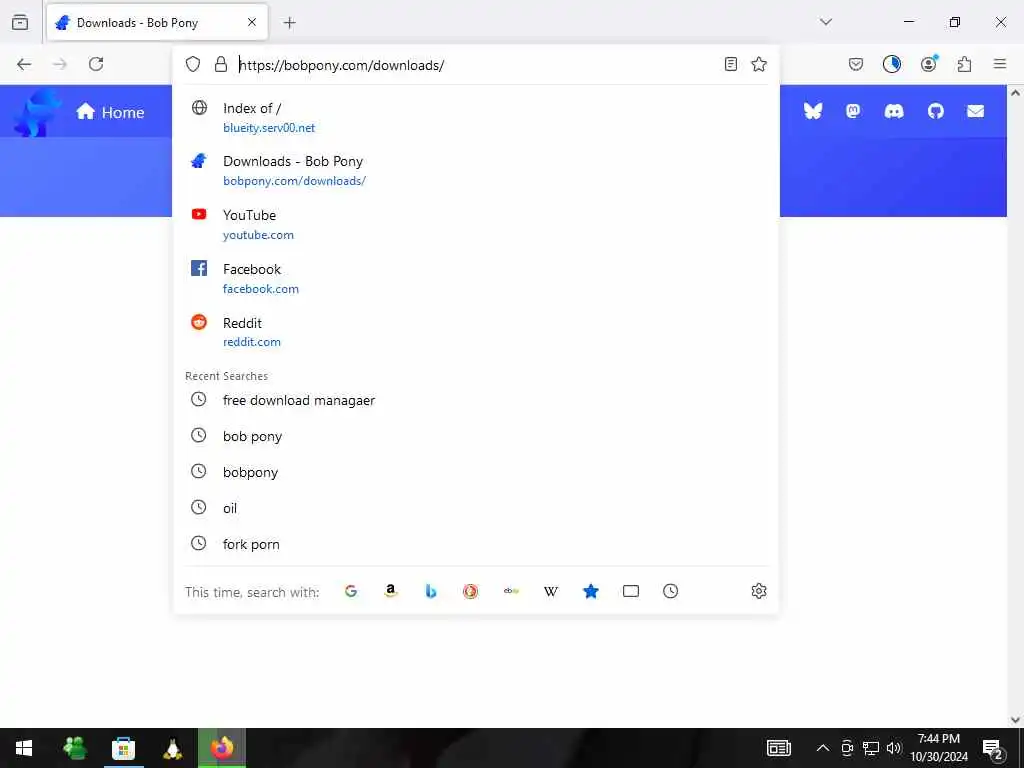
Task: Open tracking protection shield icon
Action: click(x=193, y=64)
